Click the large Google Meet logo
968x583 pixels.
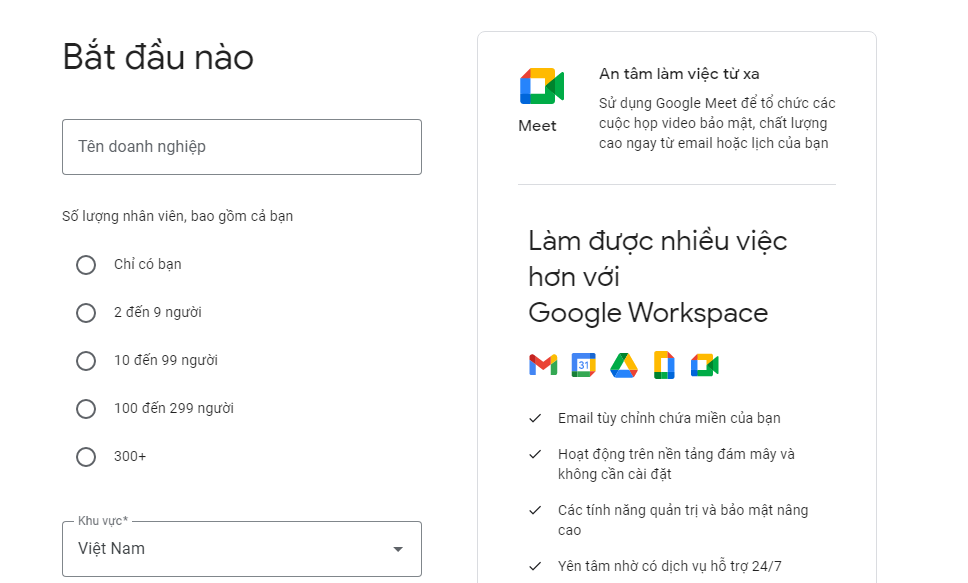541,86
